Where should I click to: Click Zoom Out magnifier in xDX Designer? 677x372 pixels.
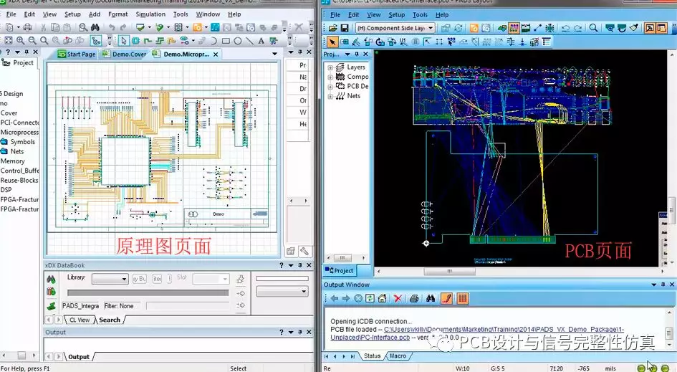[x=32, y=41]
